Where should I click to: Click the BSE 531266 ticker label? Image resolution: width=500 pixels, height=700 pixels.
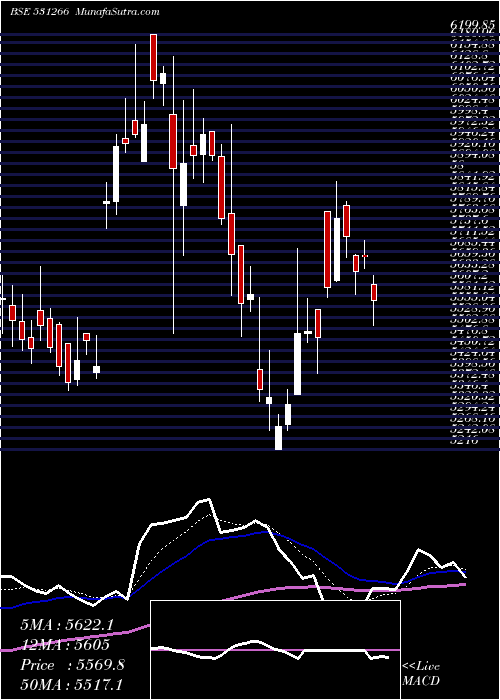point(39,12)
